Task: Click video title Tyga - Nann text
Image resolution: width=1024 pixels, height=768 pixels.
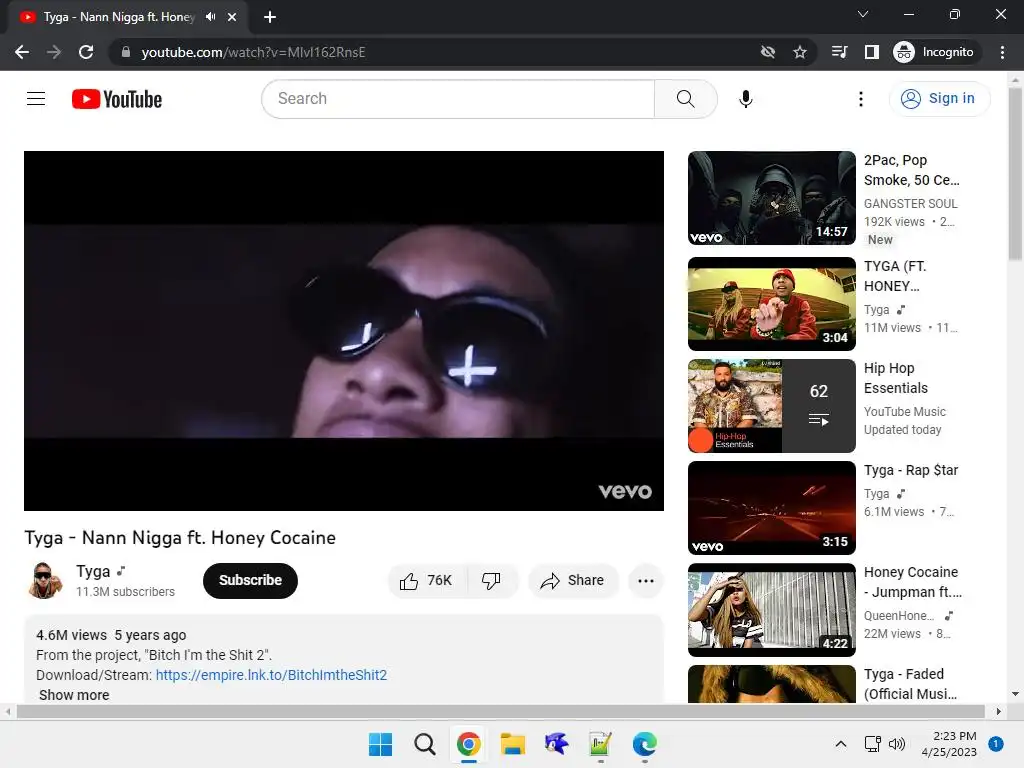Action: (x=180, y=537)
